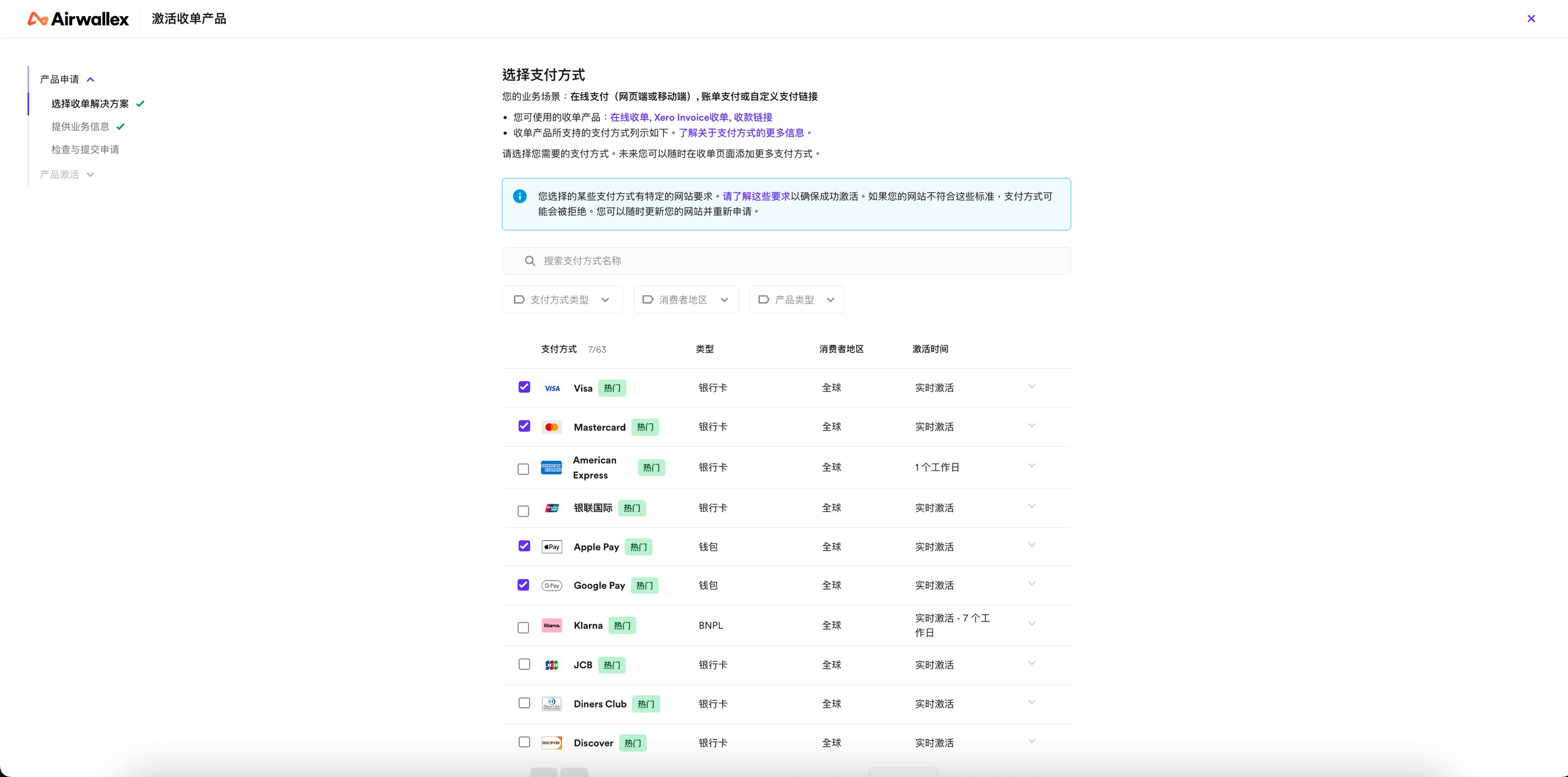
Task: Uncheck the Visa payment method
Action: coord(524,387)
